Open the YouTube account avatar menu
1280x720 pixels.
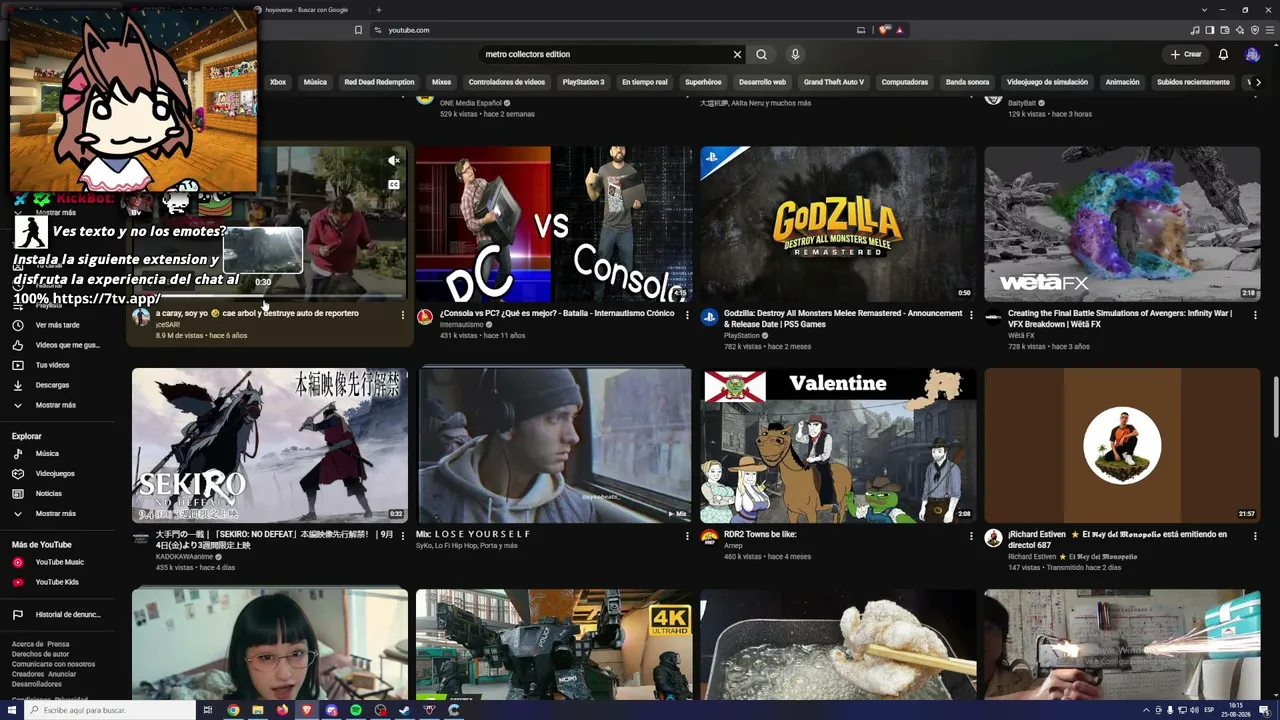coord(1252,54)
